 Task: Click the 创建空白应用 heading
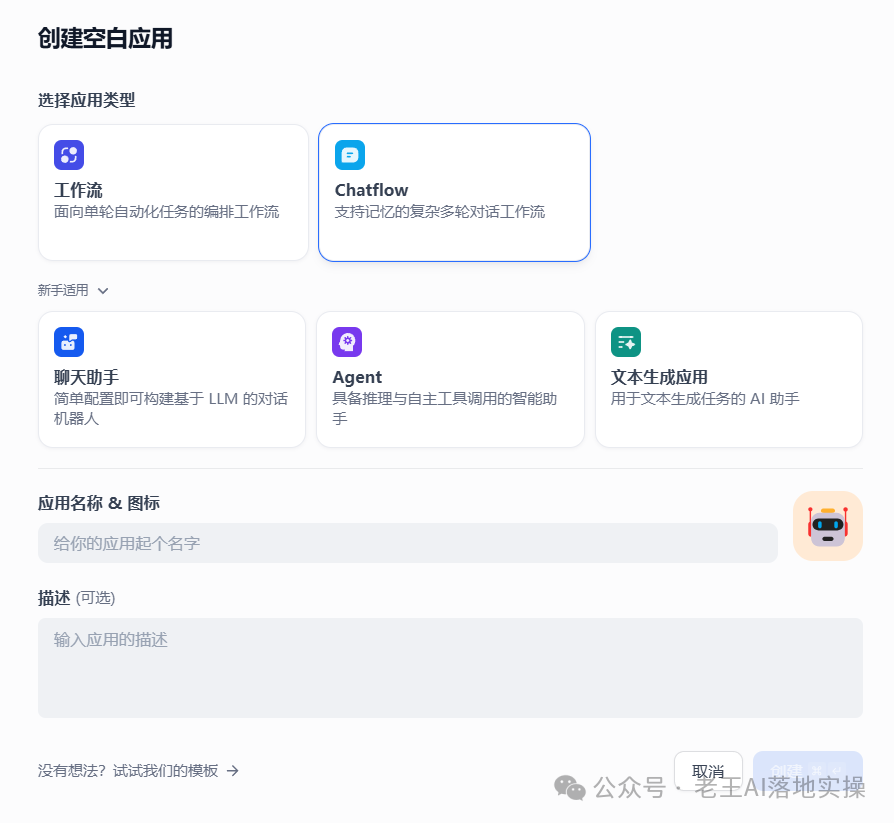[105, 38]
